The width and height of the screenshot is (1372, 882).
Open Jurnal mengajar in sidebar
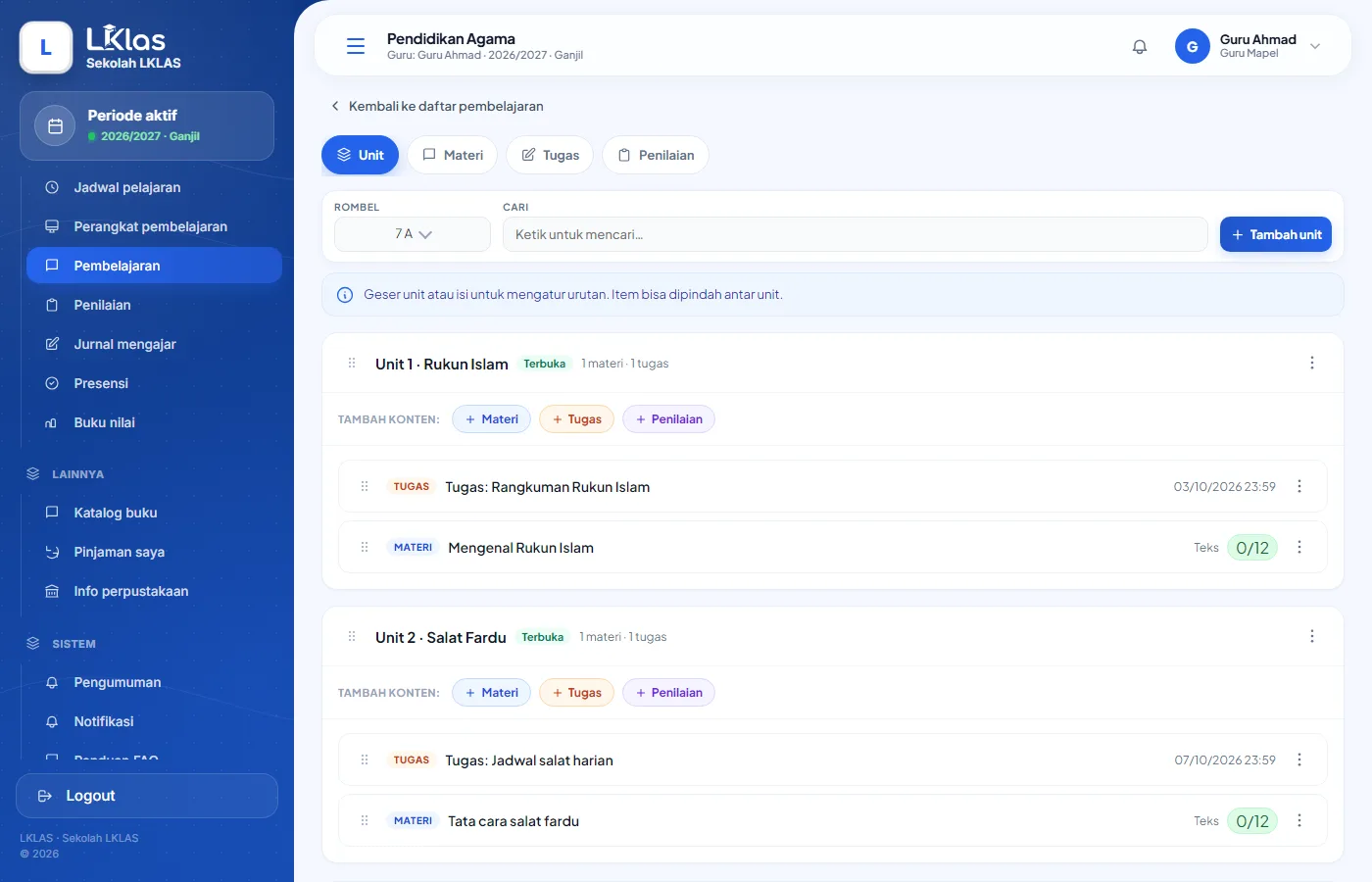(x=154, y=344)
